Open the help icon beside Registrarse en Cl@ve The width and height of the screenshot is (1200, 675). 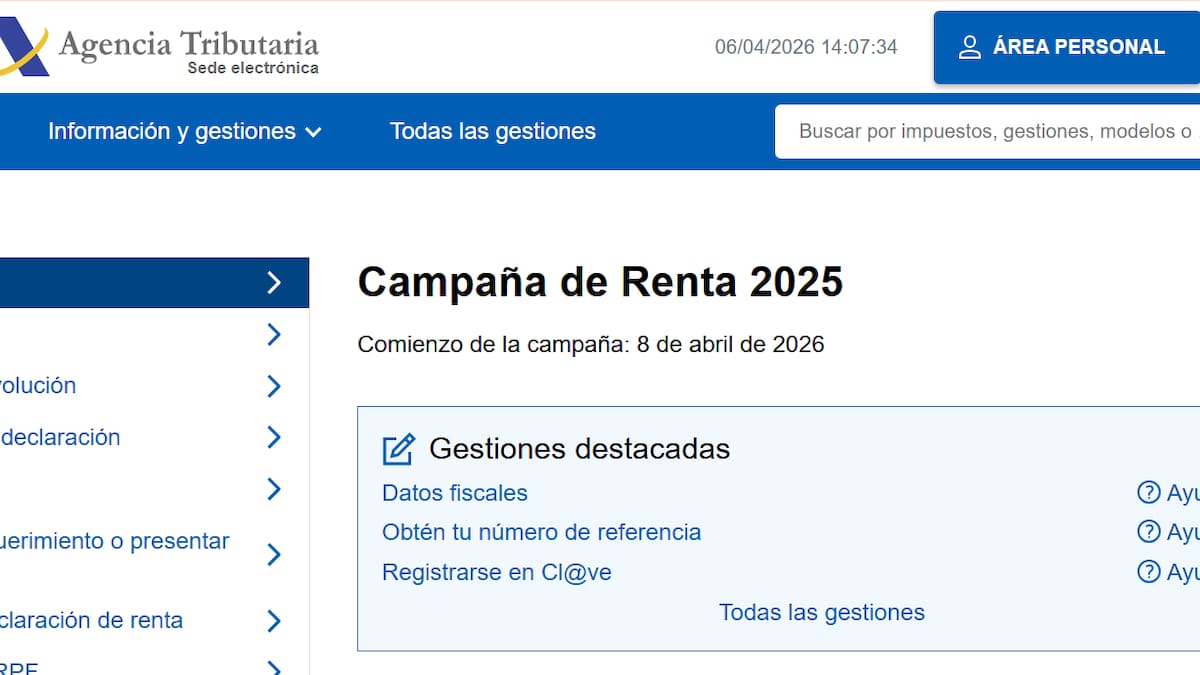point(1146,572)
